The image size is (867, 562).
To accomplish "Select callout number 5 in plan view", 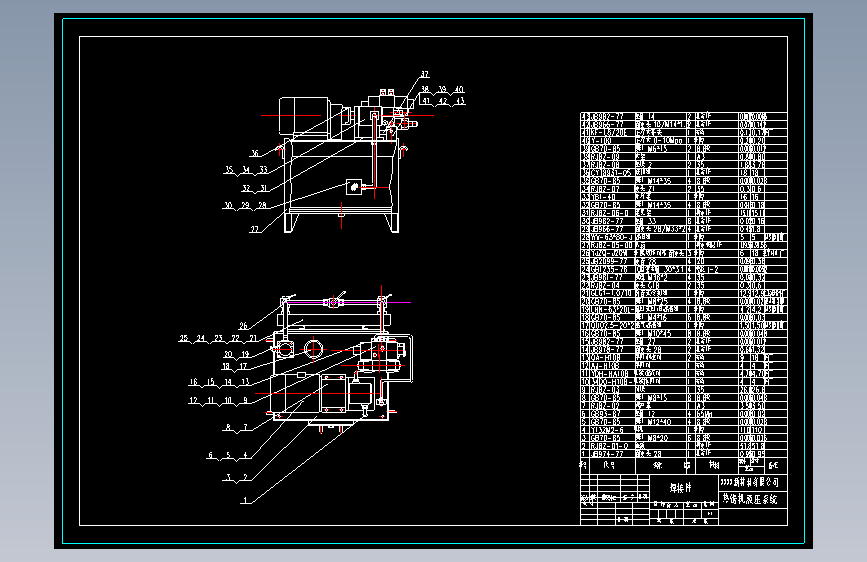I will point(228,456).
